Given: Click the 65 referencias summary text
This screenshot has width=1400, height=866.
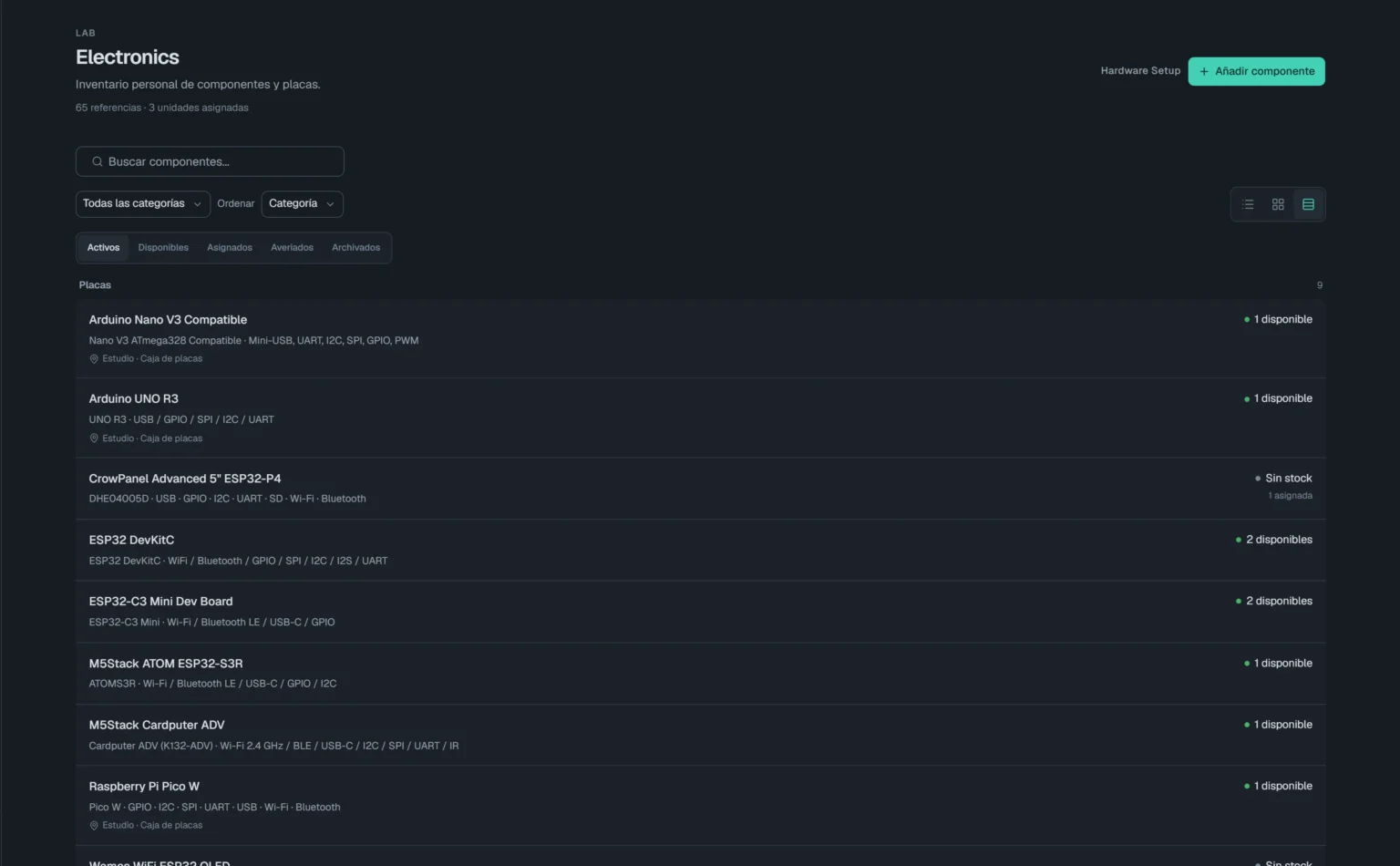Looking at the screenshot, I should point(108,108).
